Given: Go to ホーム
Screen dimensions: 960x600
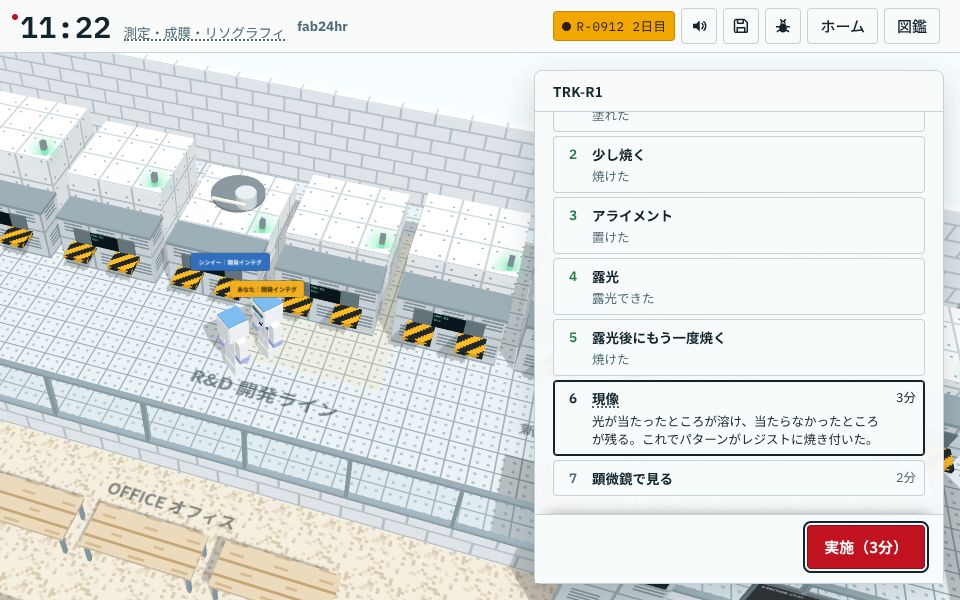Looking at the screenshot, I should [x=842, y=26].
